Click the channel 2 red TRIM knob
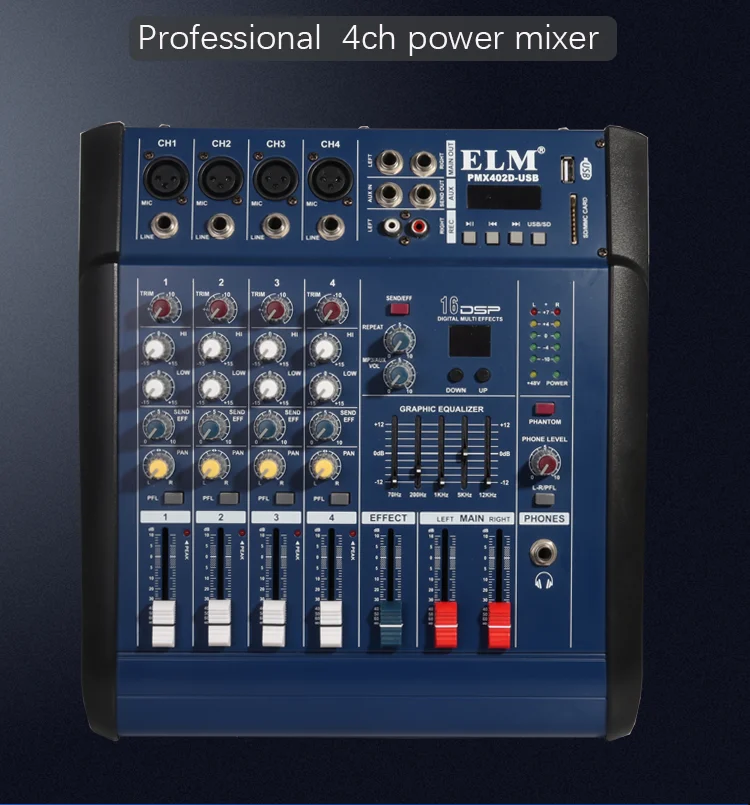750x805 pixels. 219,309
